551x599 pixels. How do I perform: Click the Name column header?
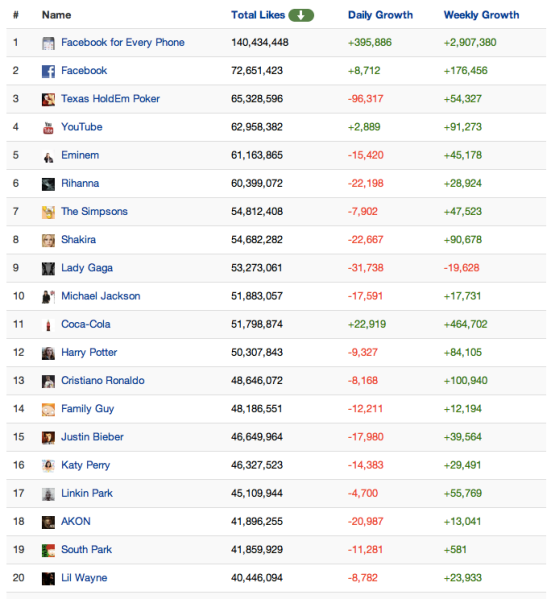click(57, 15)
